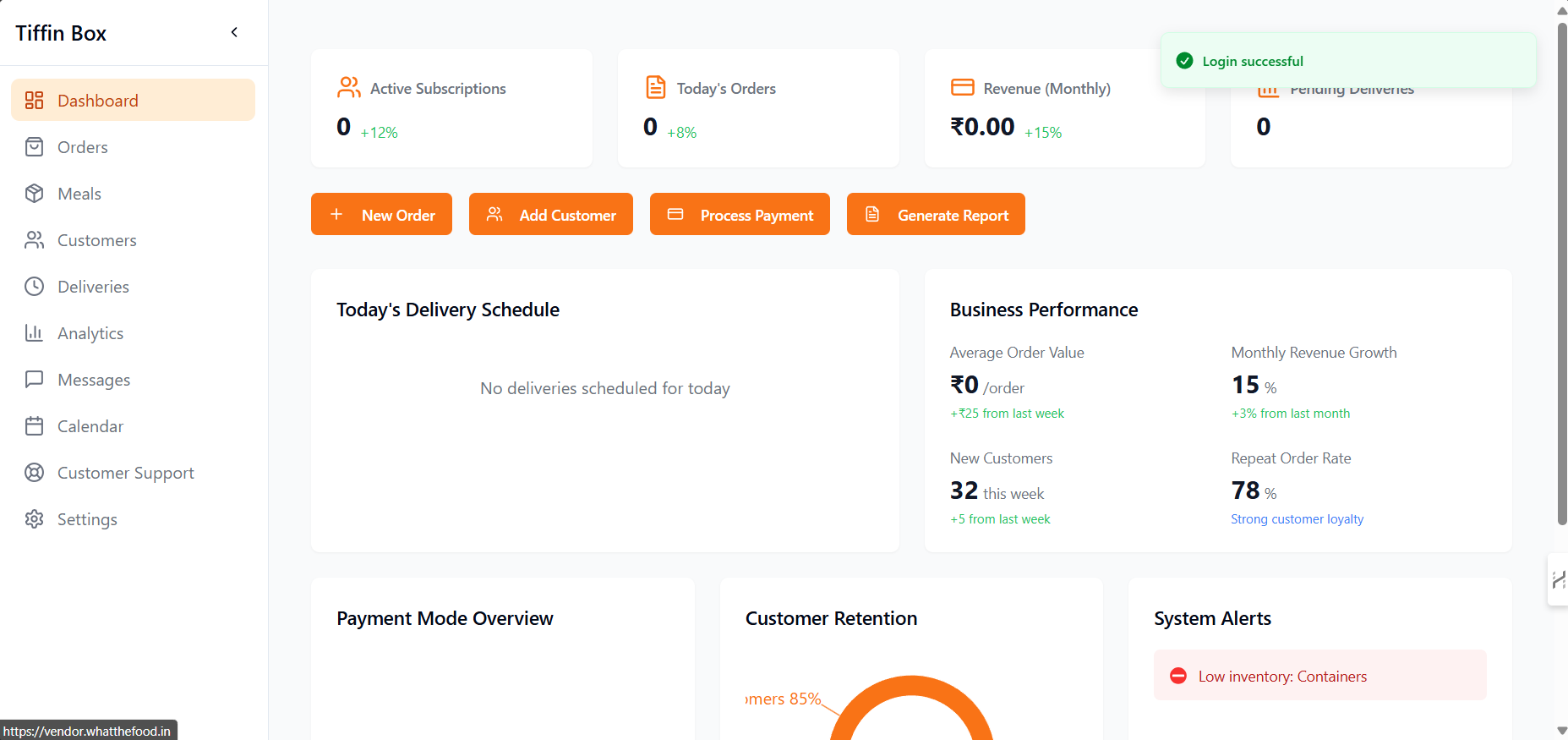This screenshot has width=1568, height=740.
Task: Click the Dashboard grid icon in sidebar
Action: click(34, 101)
